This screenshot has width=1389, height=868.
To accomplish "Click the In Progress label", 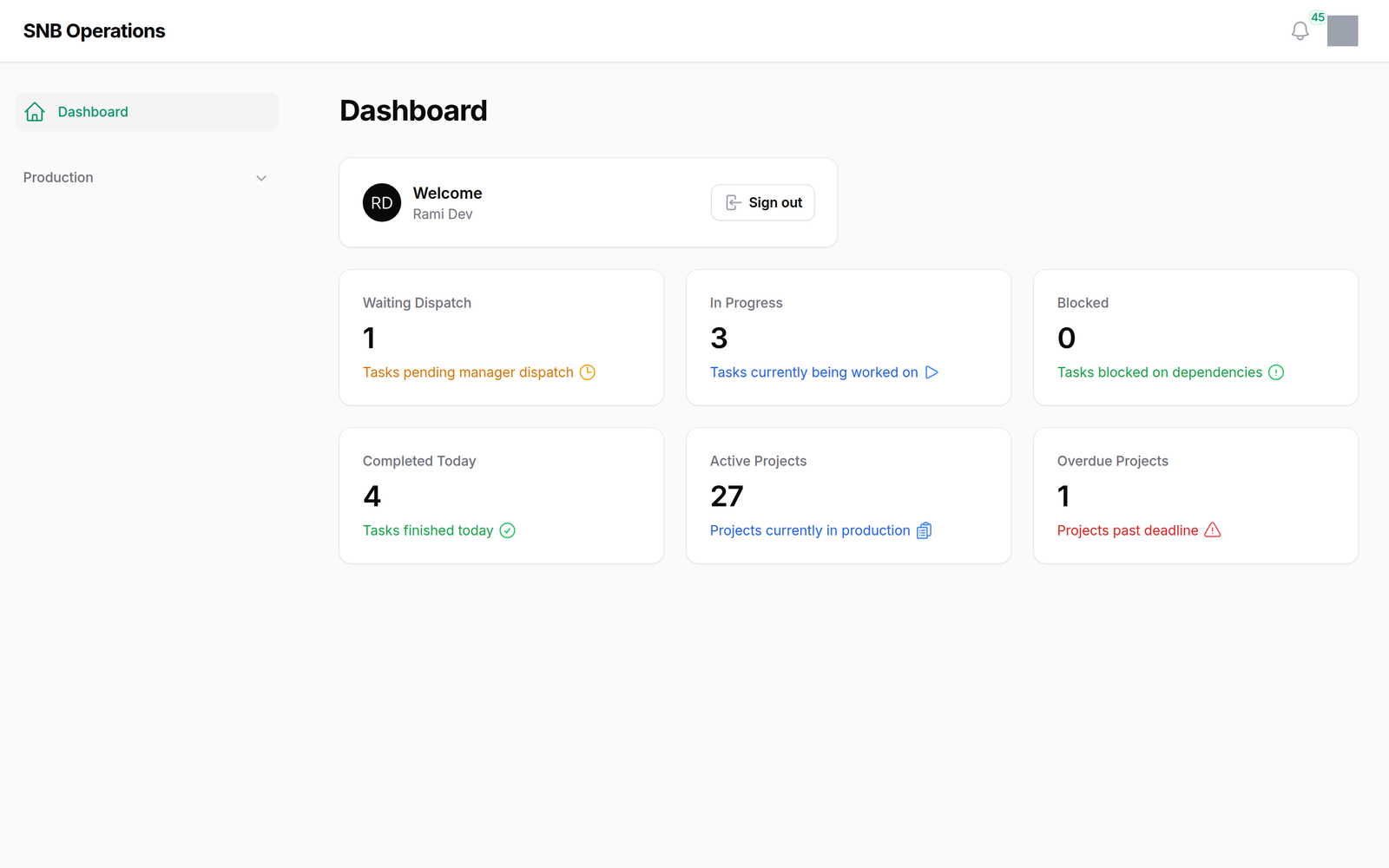I will pyautogui.click(x=746, y=303).
